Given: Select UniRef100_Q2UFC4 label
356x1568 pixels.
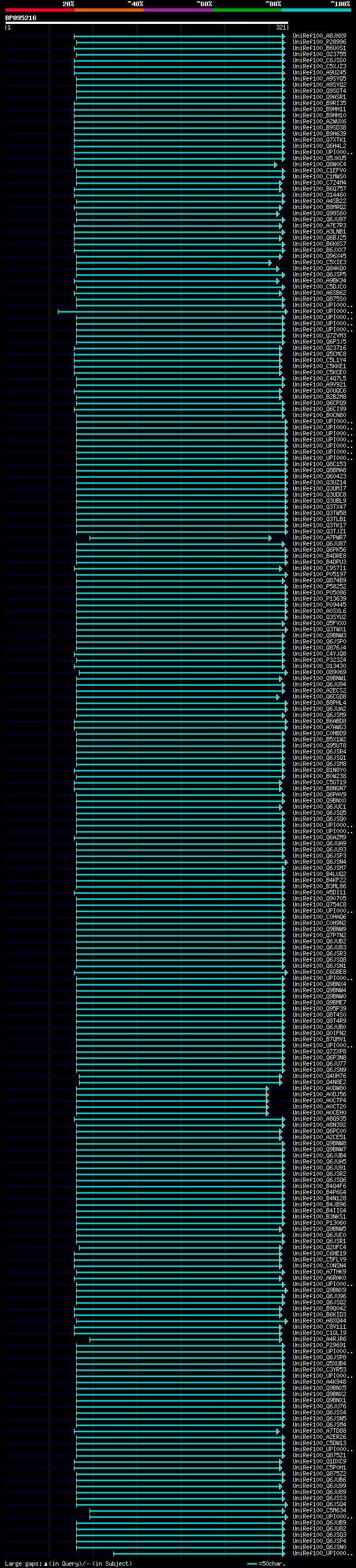Looking at the screenshot, I should (319, 1247).
